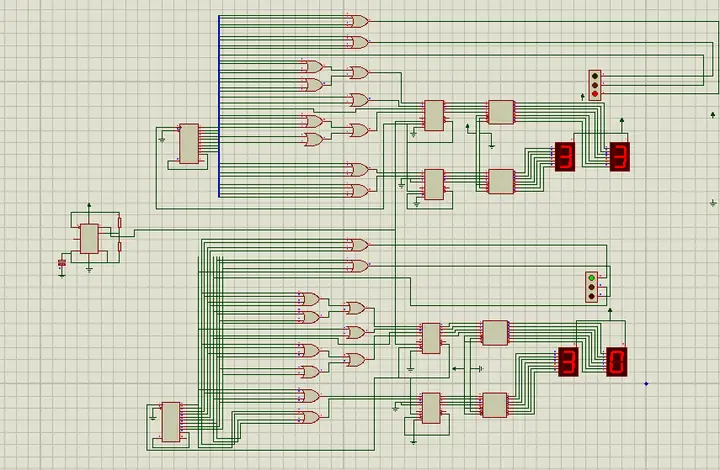This screenshot has height=470, width=720.
Task: Select the lower resistor right of timer IC
Action: tap(119, 247)
